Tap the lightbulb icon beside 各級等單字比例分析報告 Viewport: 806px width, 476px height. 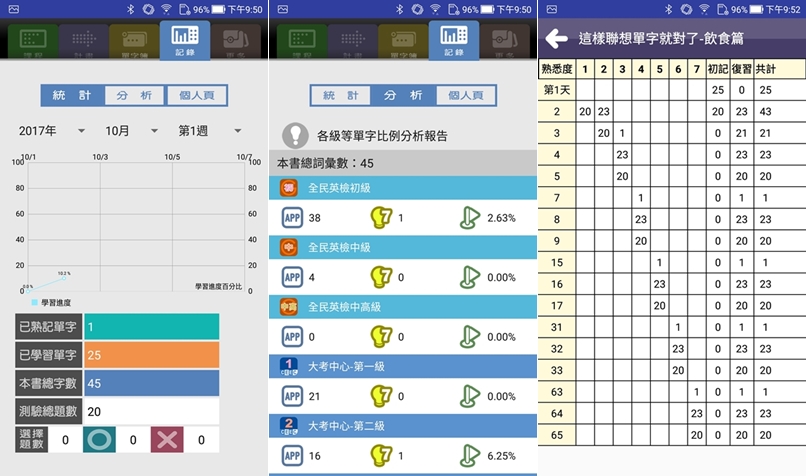(296, 135)
